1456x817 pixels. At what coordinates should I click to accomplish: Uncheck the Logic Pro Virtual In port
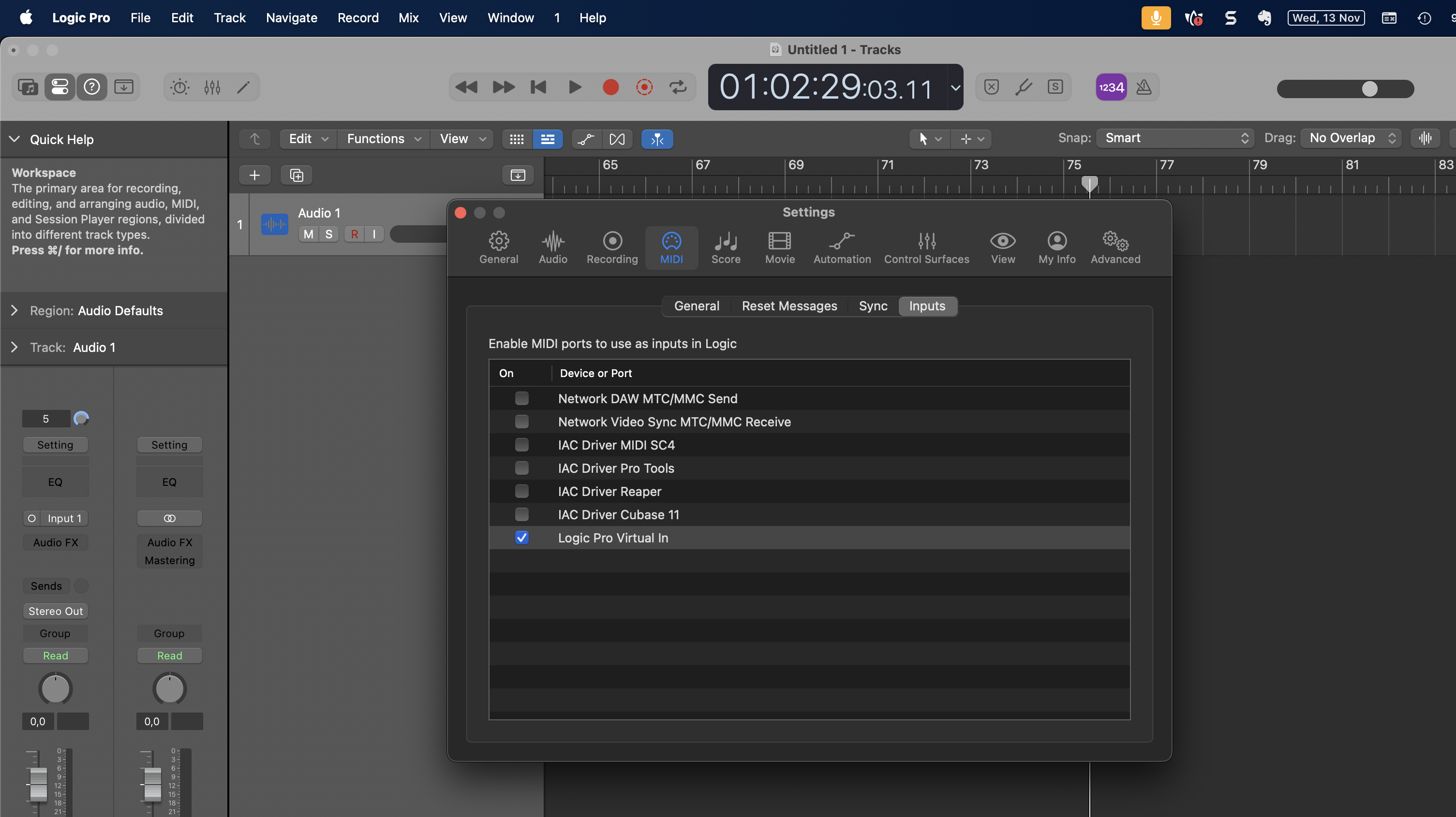click(522, 538)
